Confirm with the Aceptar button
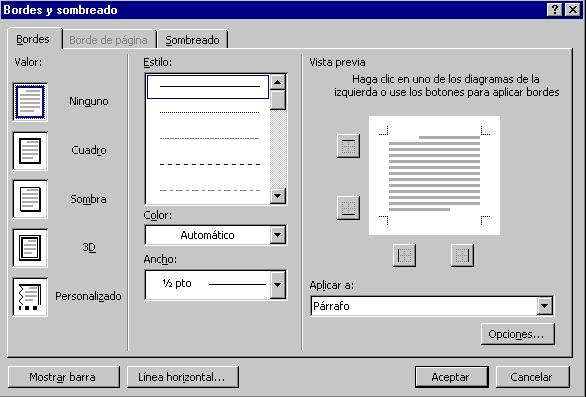This screenshot has width=586, height=397. point(451,377)
